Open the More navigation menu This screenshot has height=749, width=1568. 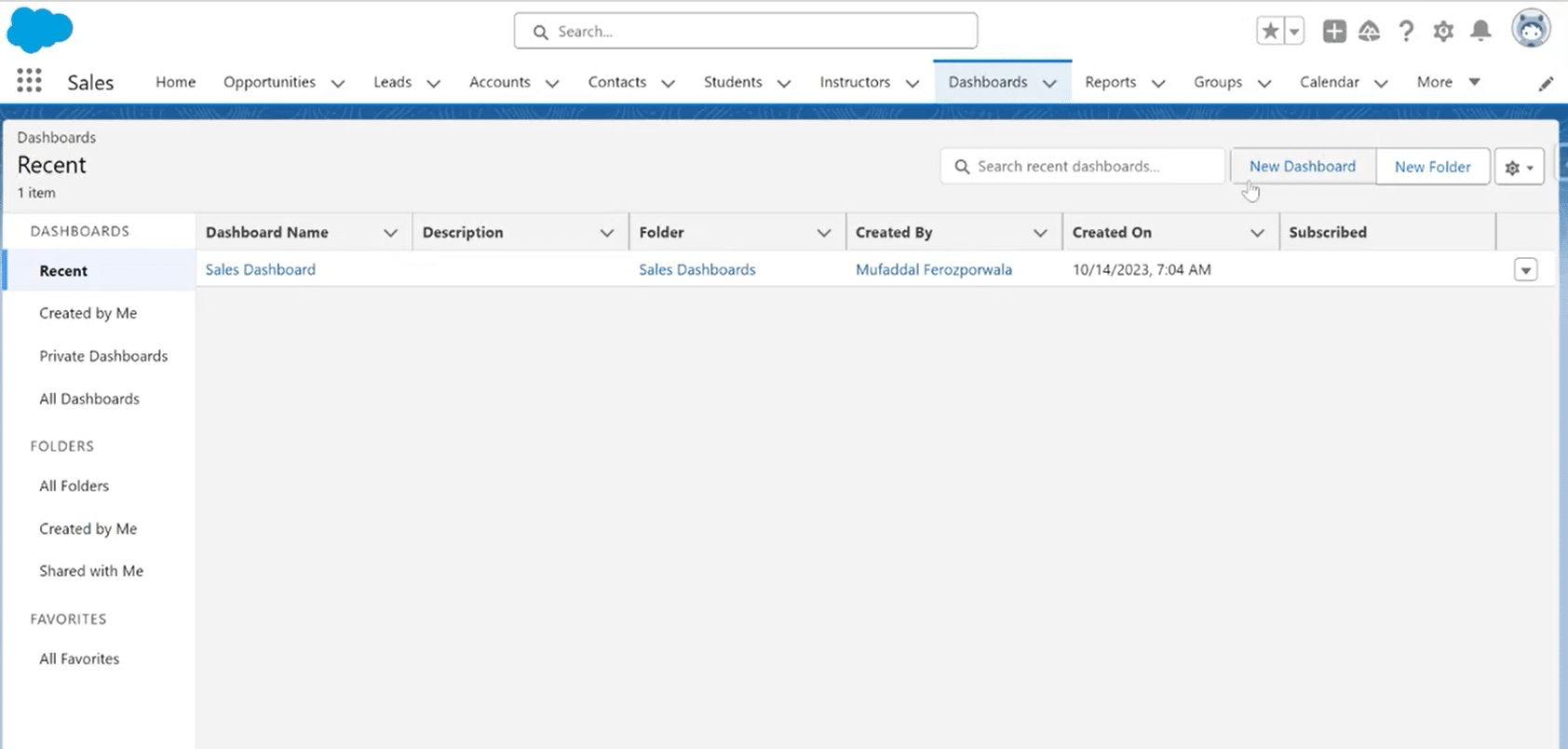coord(1448,82)
